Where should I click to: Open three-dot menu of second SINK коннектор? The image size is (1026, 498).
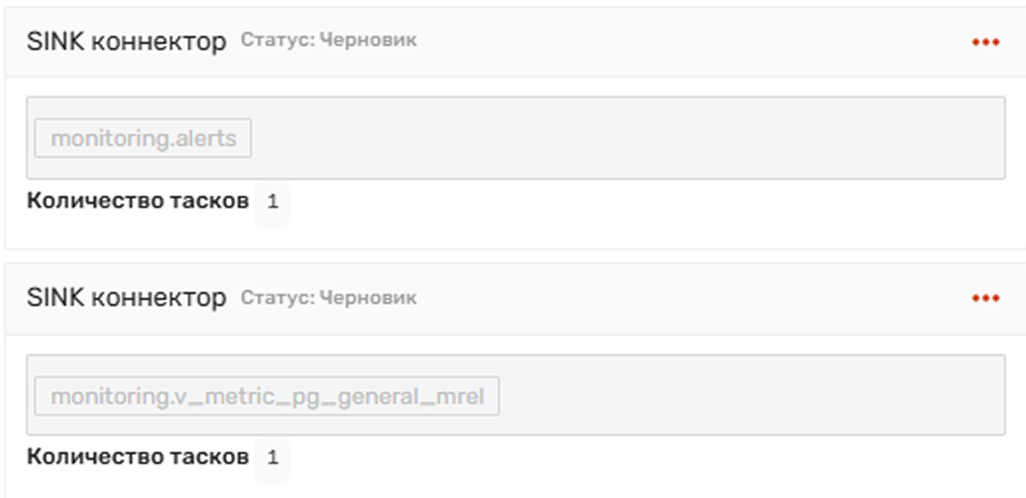pos(985,298)
